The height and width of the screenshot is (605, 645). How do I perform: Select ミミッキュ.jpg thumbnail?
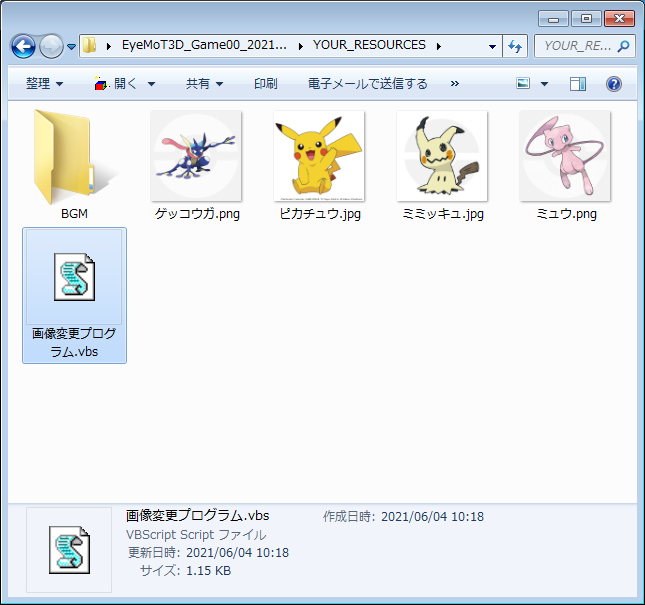click(x=442, y=156)
